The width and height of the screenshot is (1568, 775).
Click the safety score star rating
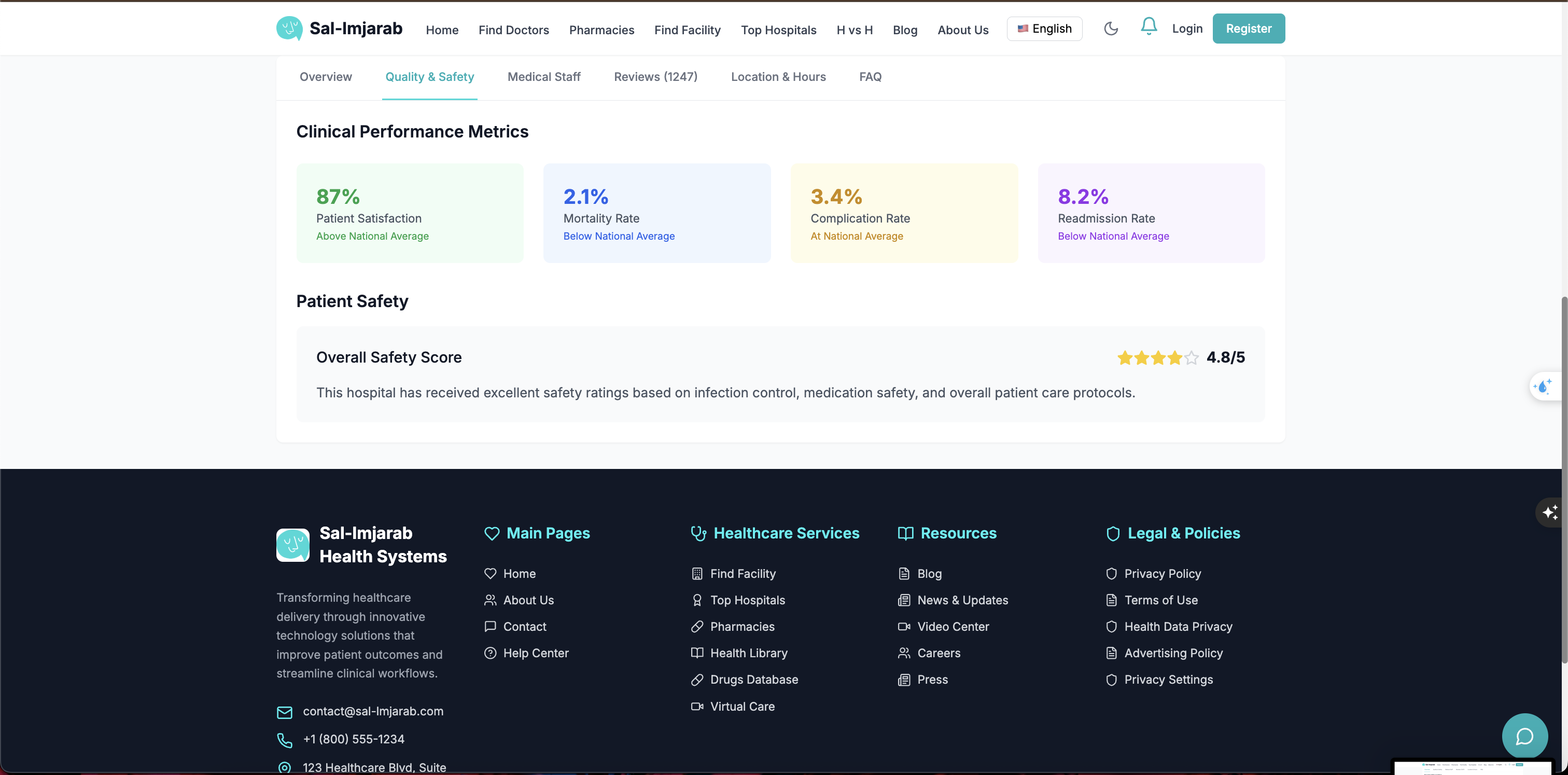click(1157, 358)
